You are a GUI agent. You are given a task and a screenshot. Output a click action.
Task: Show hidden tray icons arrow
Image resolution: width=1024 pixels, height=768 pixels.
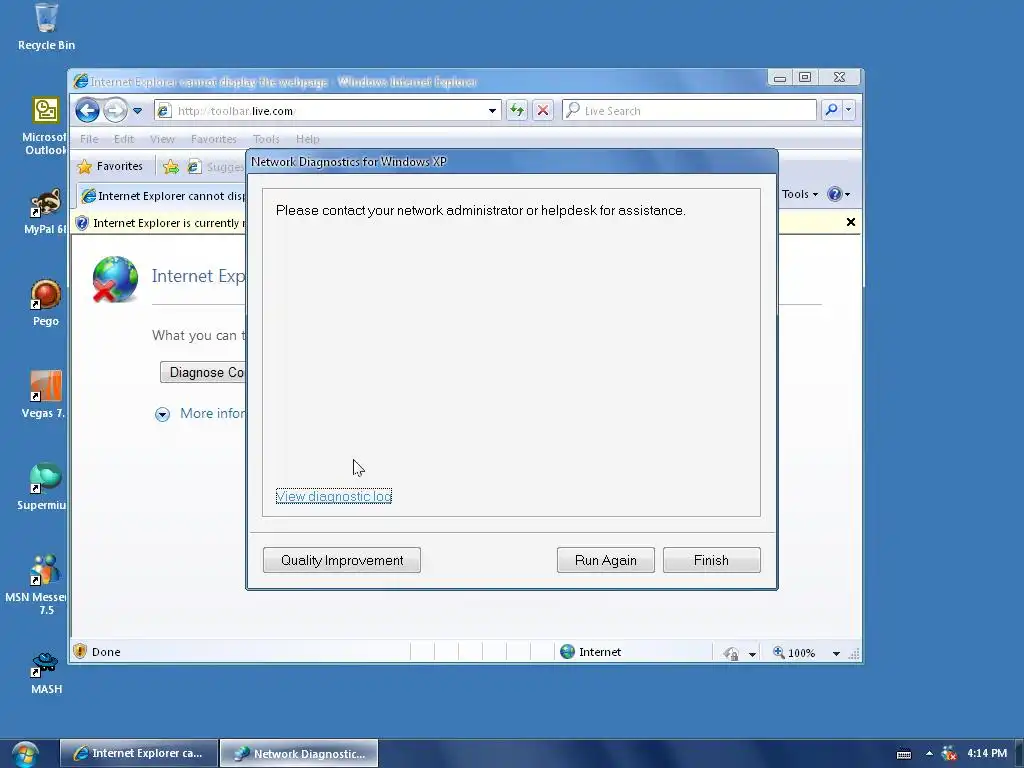(929, 754)
